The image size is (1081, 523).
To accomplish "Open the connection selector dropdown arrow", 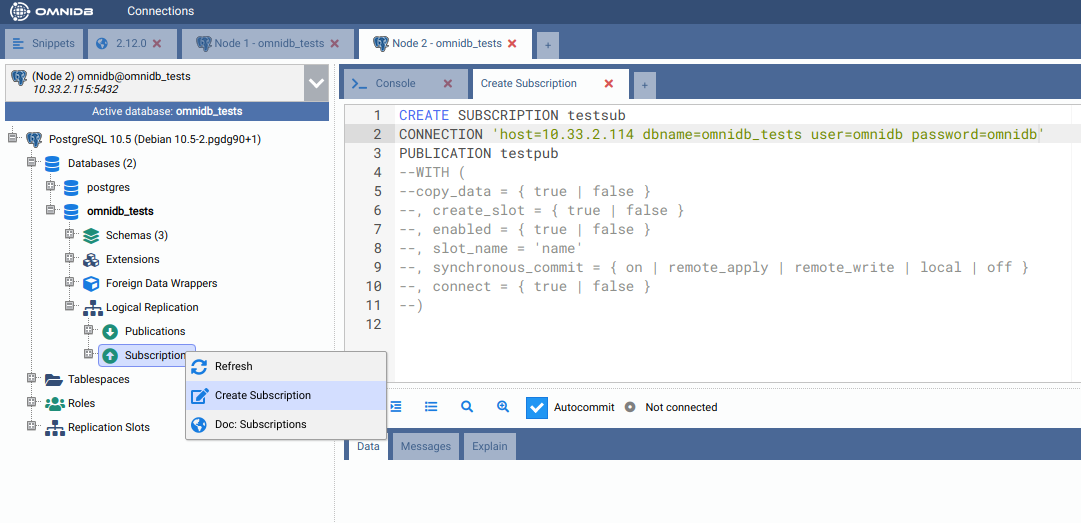I will point(316,83).
